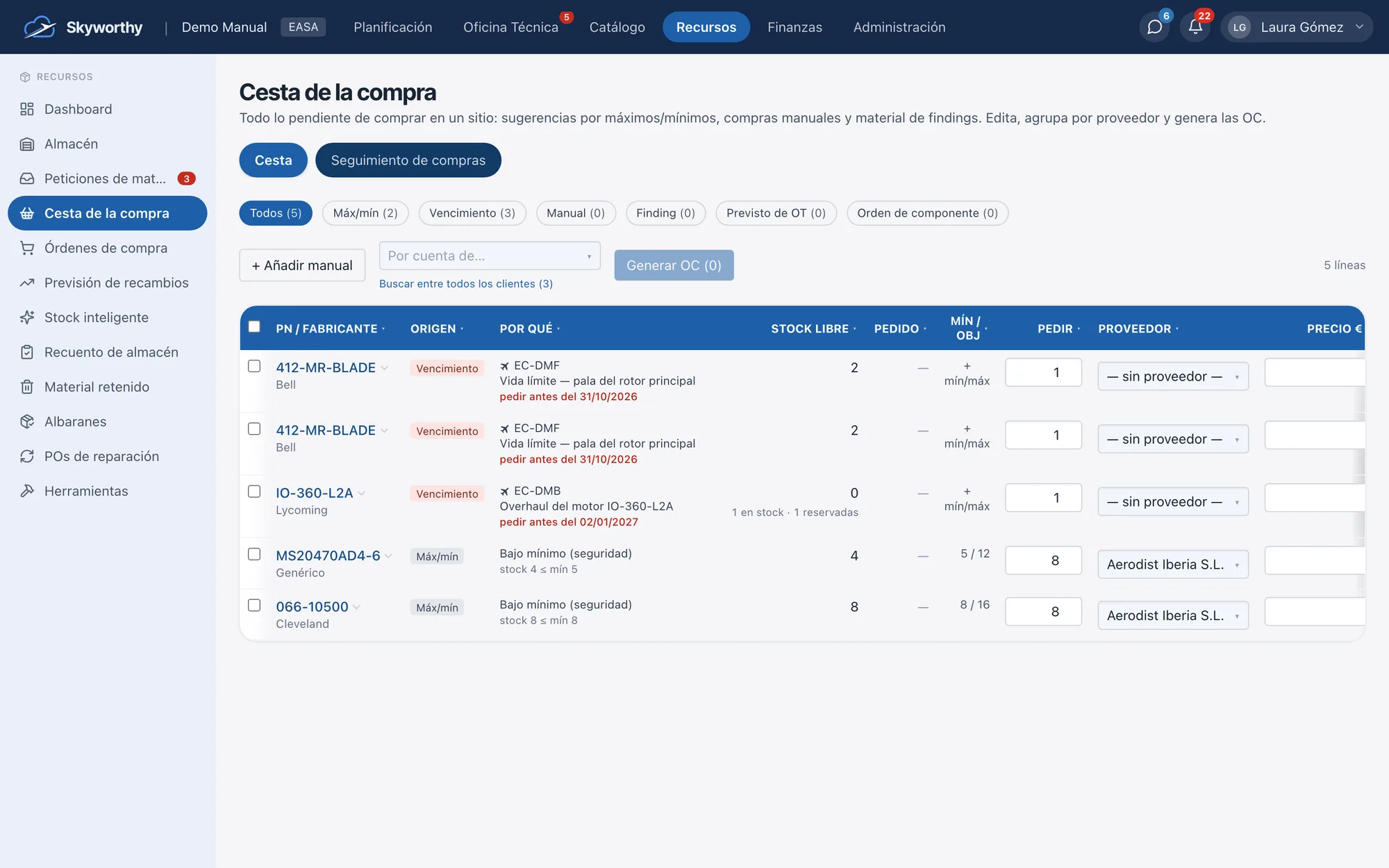Click the POs de reparación refresh icon
The image size is (1389, 868).
(x=27, y=456)
